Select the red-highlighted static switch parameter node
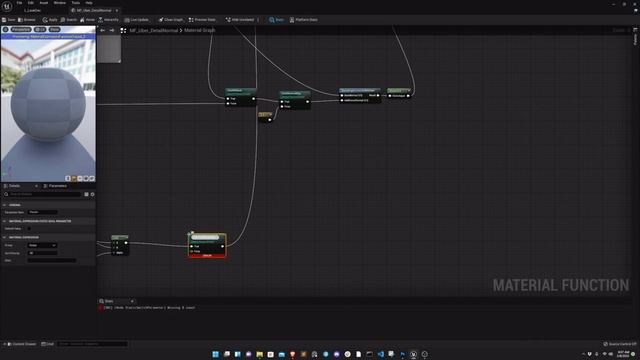Viewport: 640px width, 360px height. coord(207,245)
